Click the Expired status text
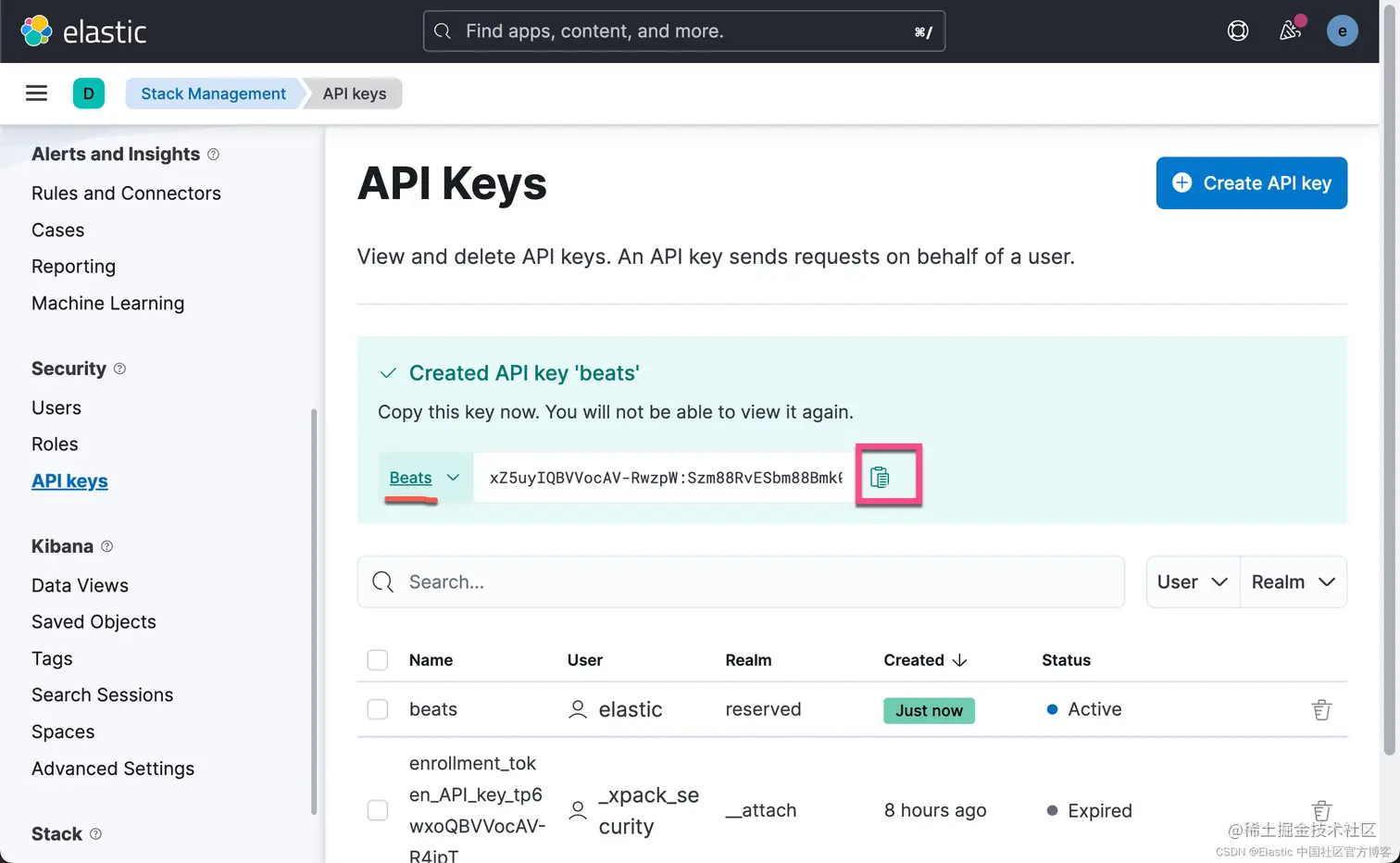 tap(1100, 810)
